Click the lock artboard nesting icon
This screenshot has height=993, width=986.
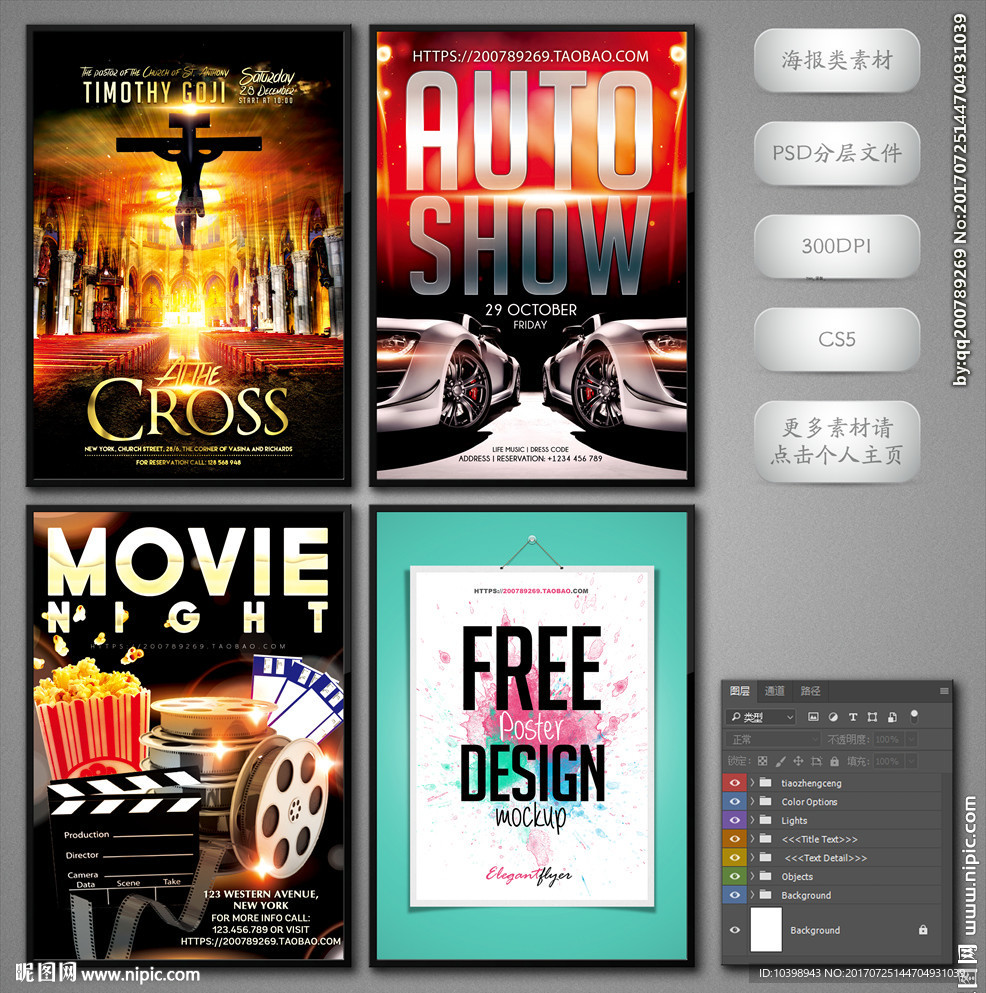coord(816,761)
